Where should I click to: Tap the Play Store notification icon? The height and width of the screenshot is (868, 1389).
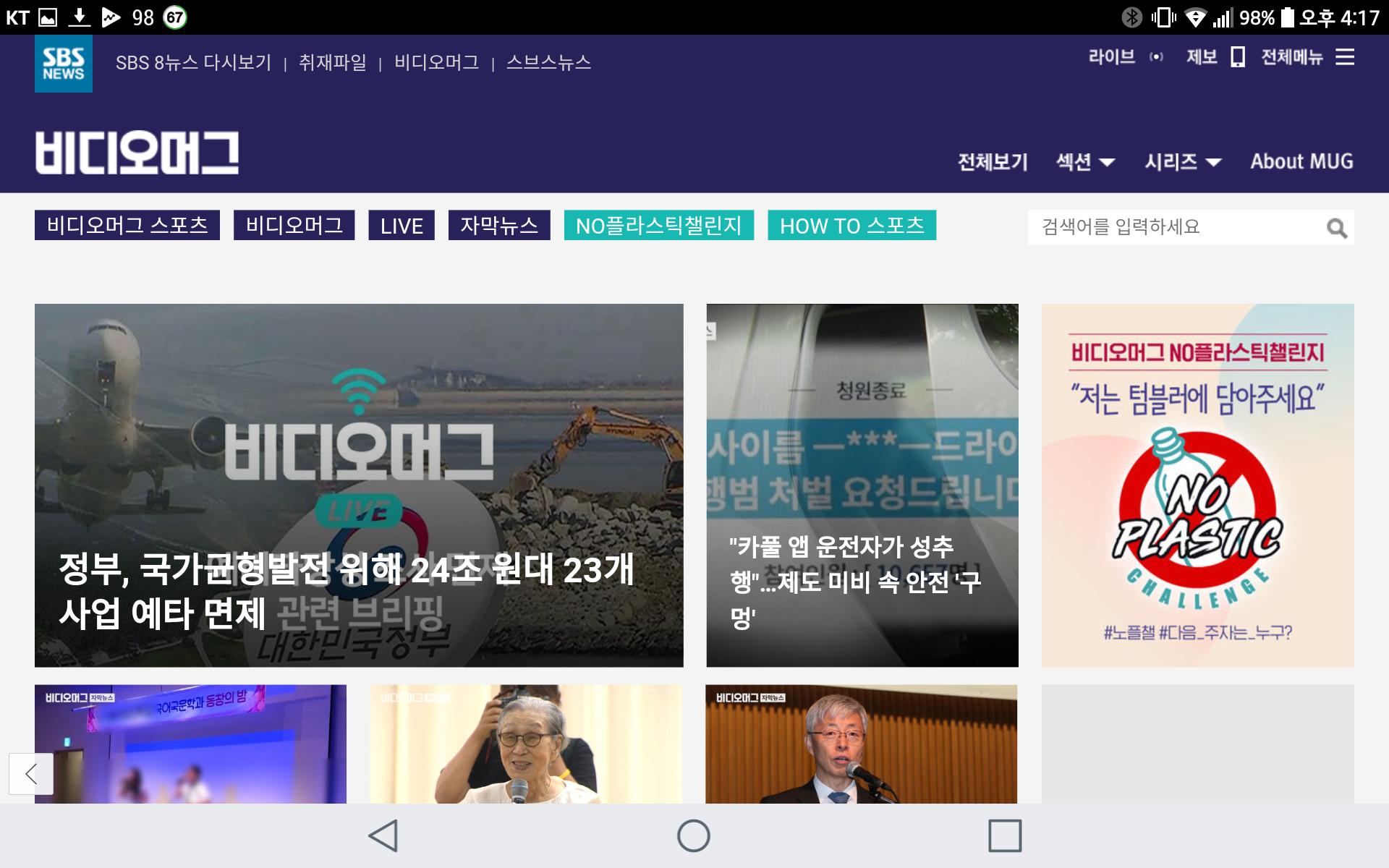[x=111, y=17]
